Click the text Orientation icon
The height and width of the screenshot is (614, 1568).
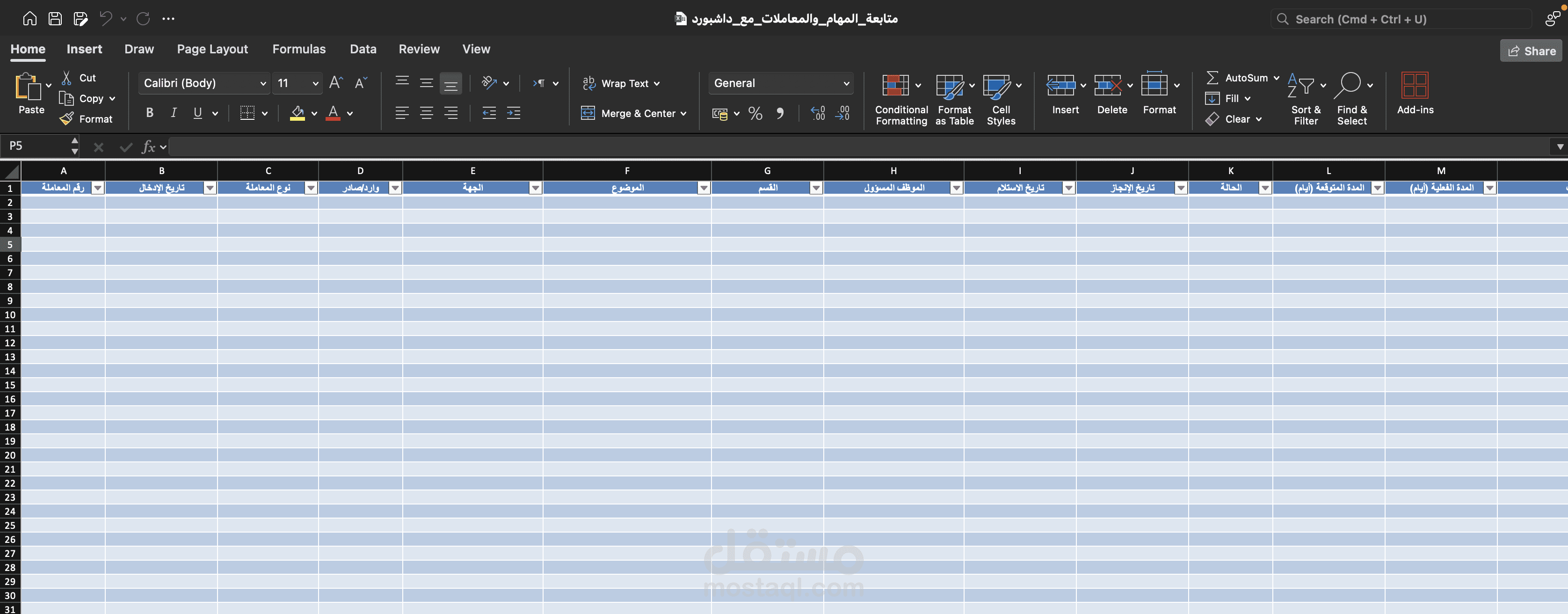[489, 83]
